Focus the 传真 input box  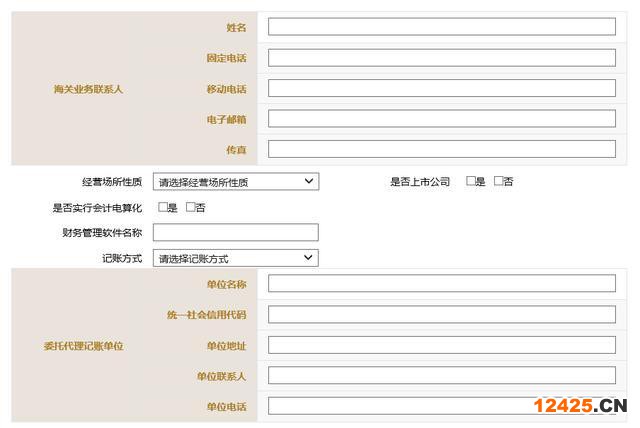[441, 149]
